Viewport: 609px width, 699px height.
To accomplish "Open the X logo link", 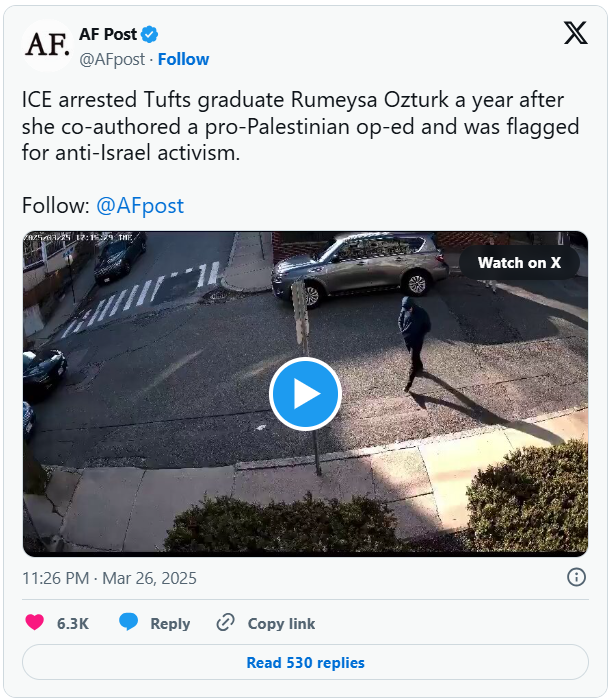I will tap(576, 33).
